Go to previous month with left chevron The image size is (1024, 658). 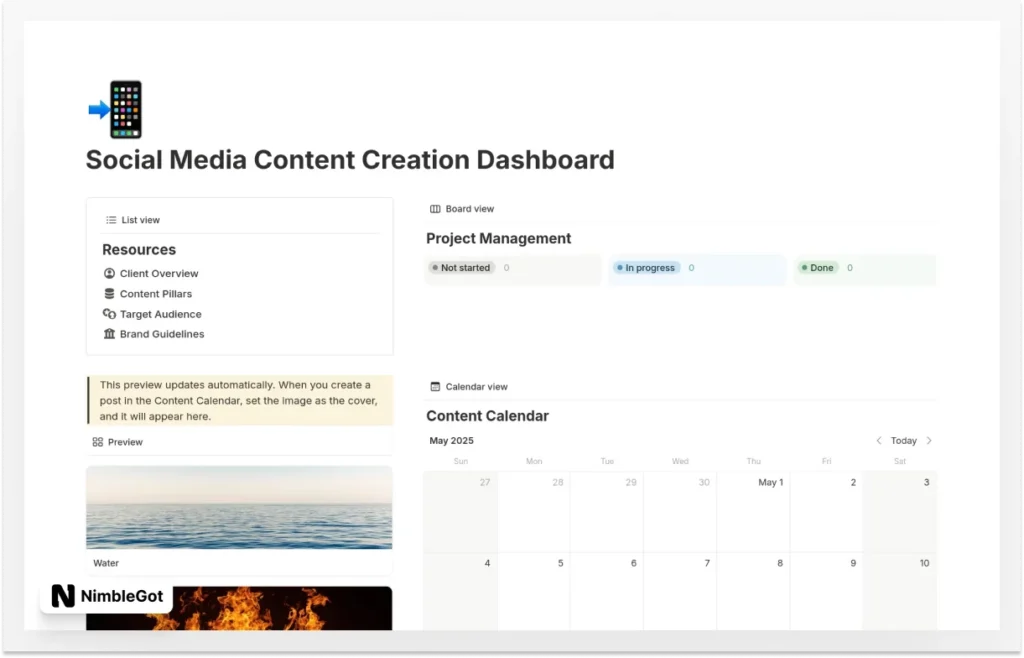coord(878,440)
